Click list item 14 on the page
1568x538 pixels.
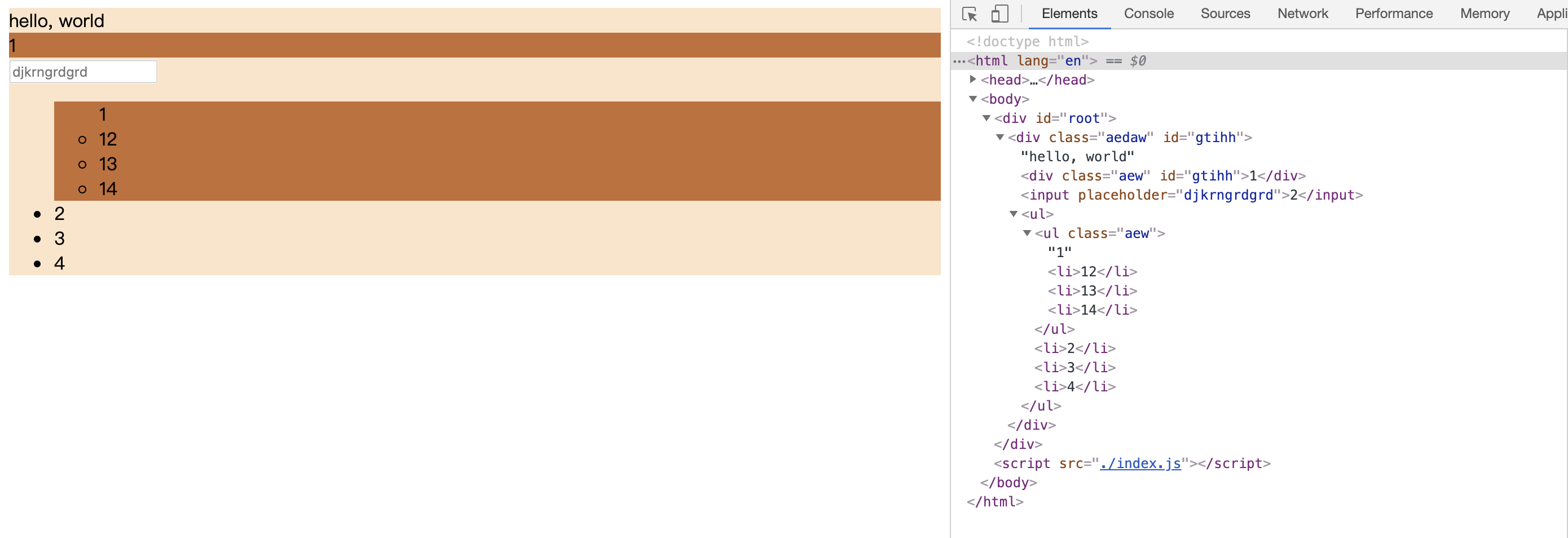(108, 189)
